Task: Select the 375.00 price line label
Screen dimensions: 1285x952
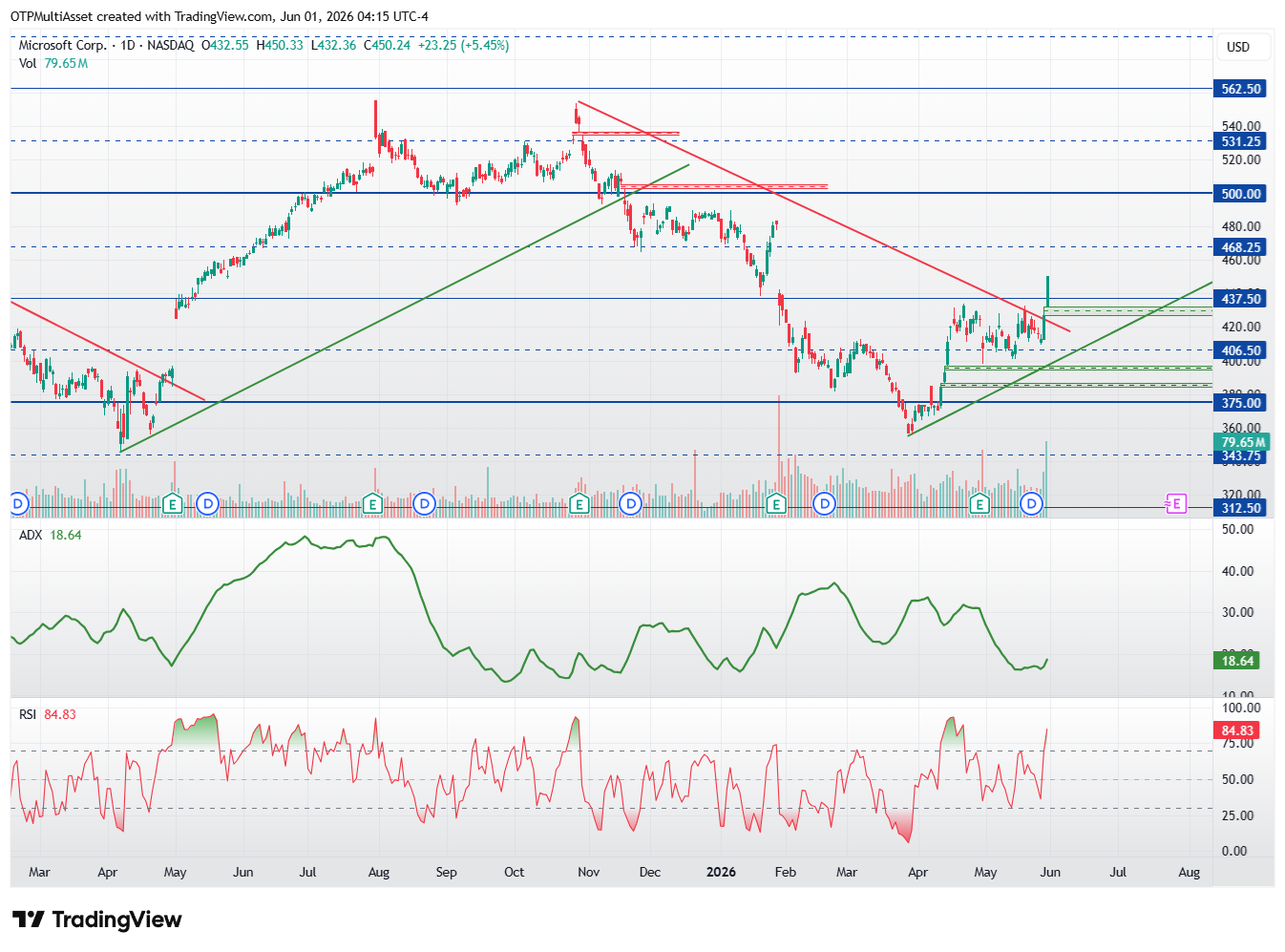Action: [x=1241, y=403]
